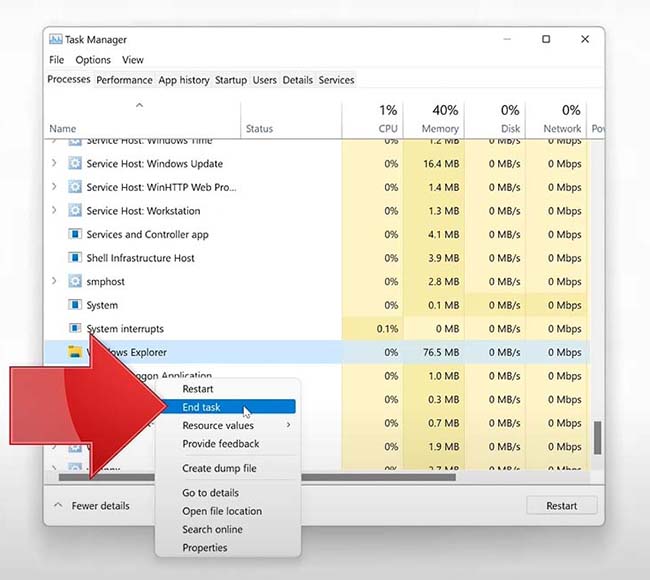
Task: Sort by the Status column header
Action: click(291, 119)
